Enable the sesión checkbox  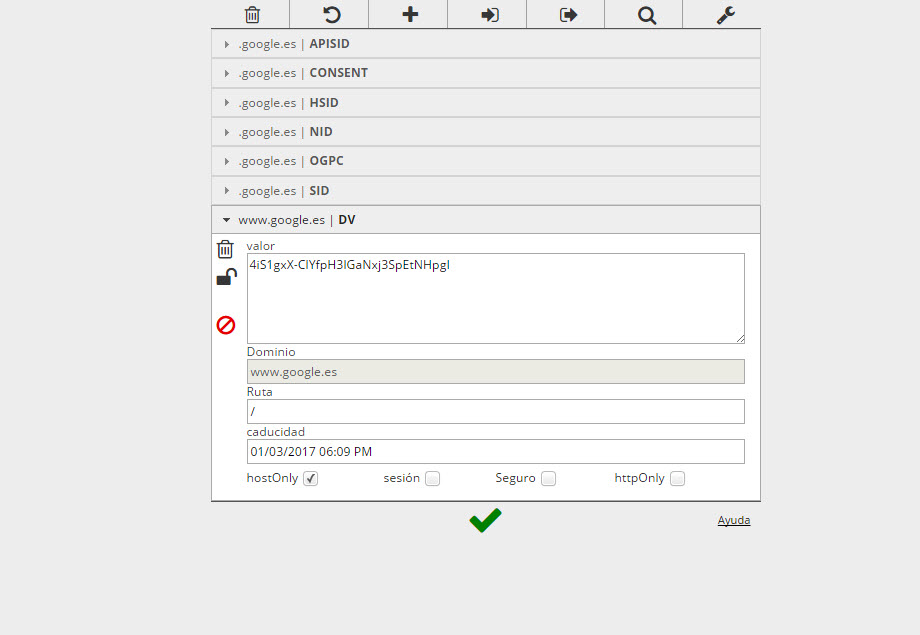coord(432,479)
